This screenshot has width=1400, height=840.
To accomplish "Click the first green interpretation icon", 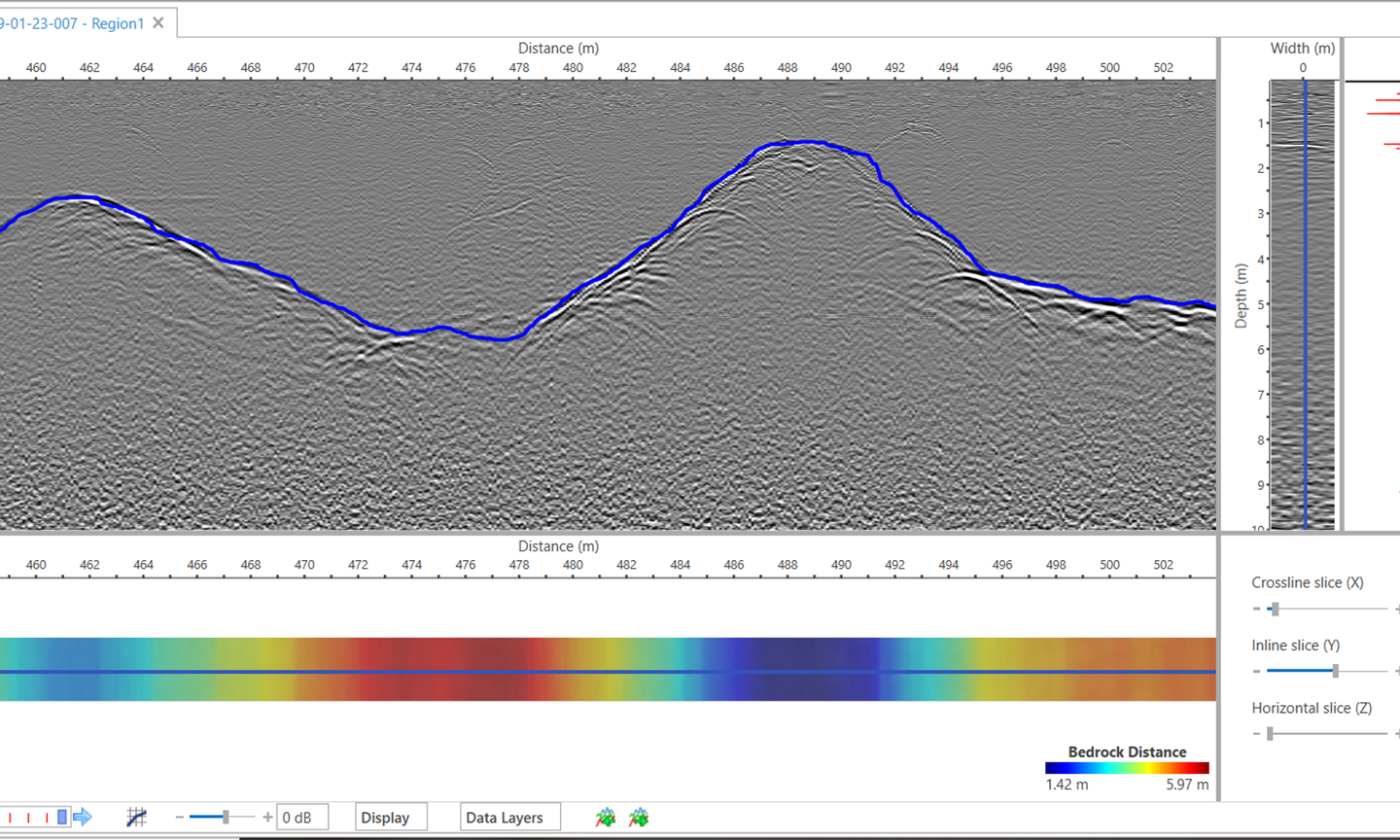I will point(606,818).
